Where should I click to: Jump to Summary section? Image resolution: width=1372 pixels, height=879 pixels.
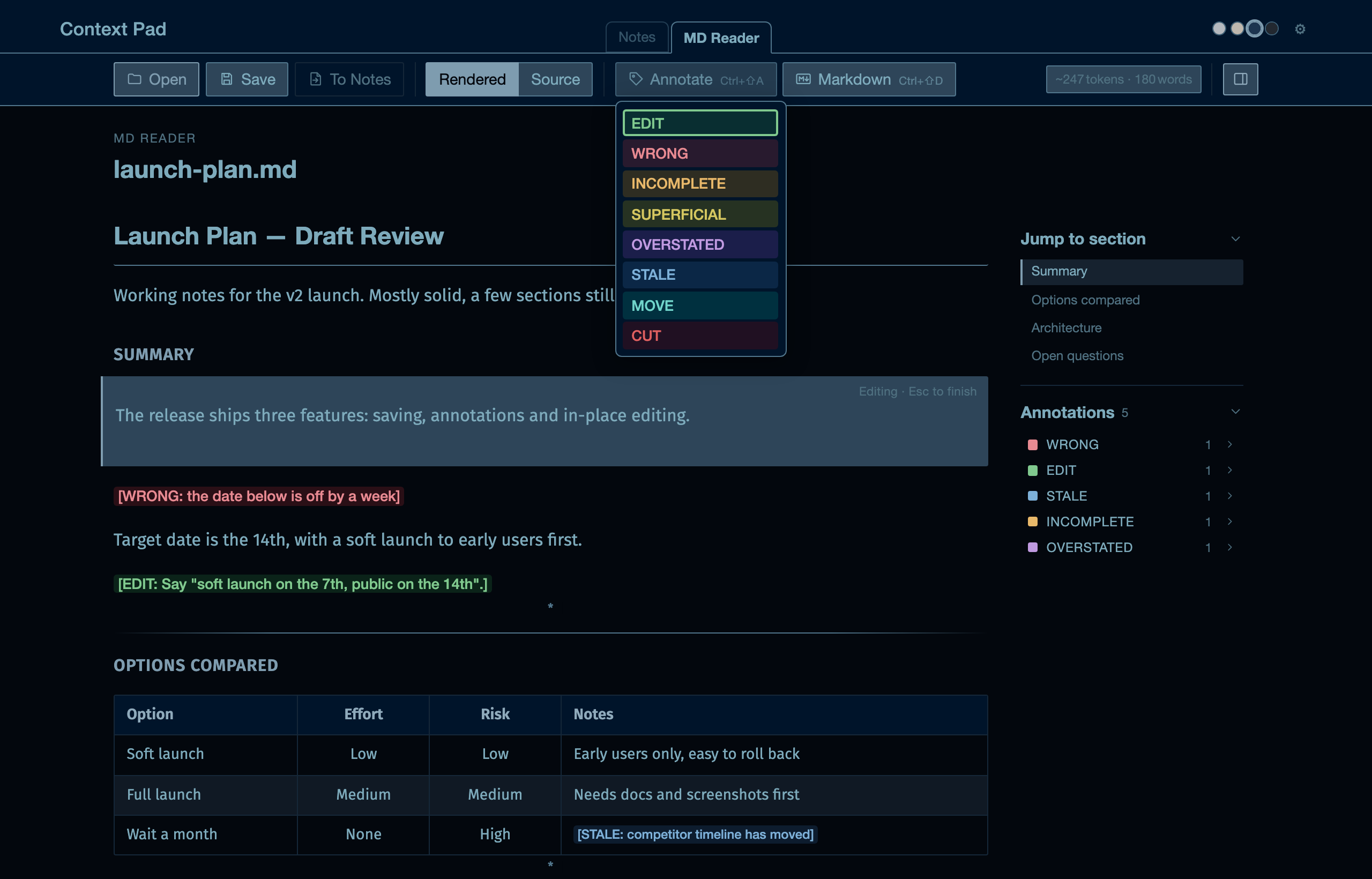tap(1132, 272)
